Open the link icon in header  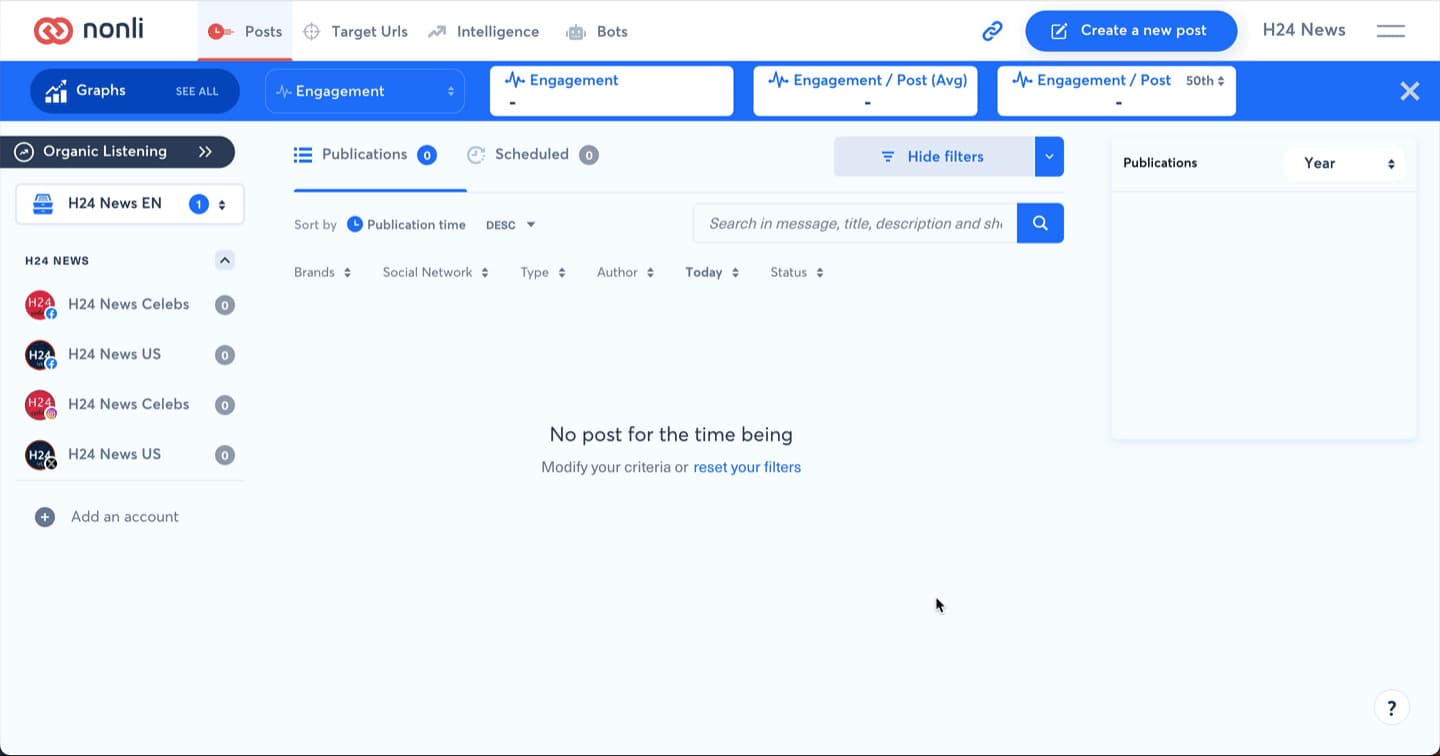[x=992, y=31]
